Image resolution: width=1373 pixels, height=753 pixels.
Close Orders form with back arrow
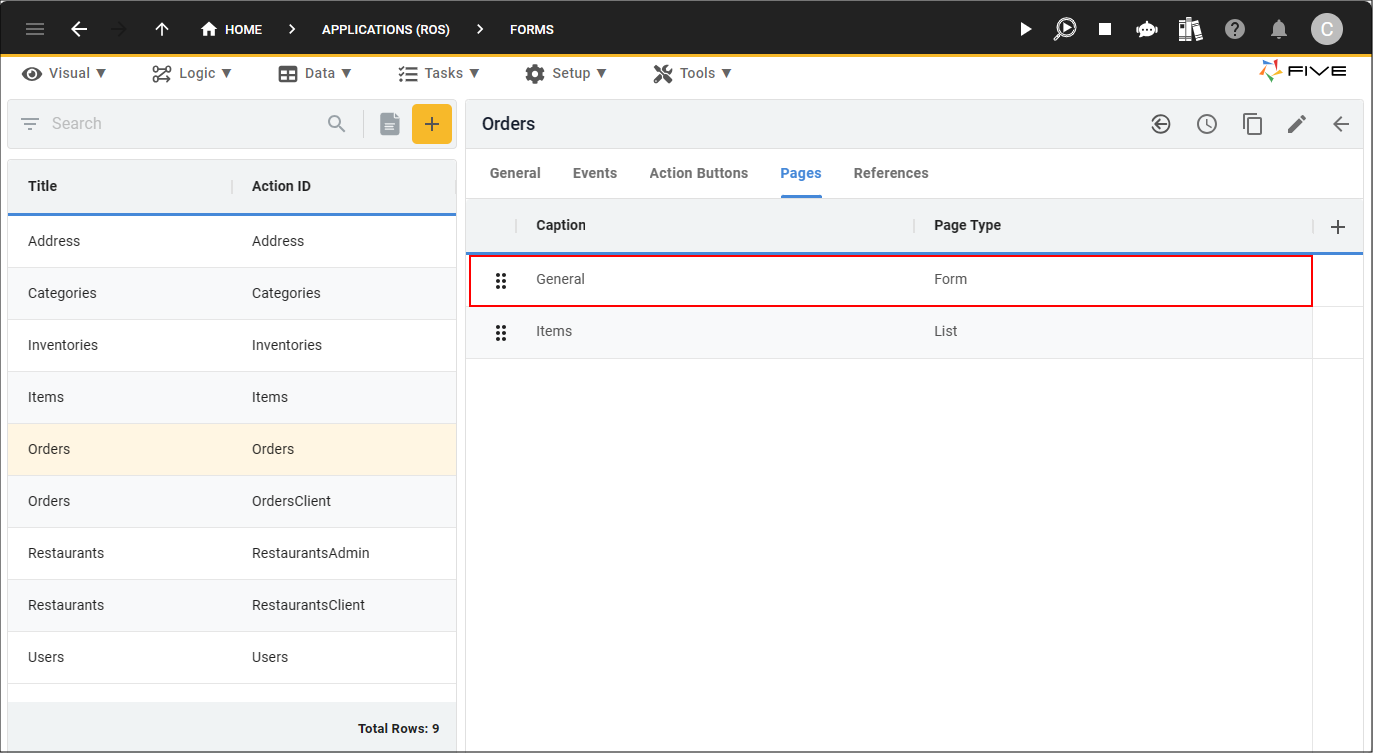[1341, 124]
